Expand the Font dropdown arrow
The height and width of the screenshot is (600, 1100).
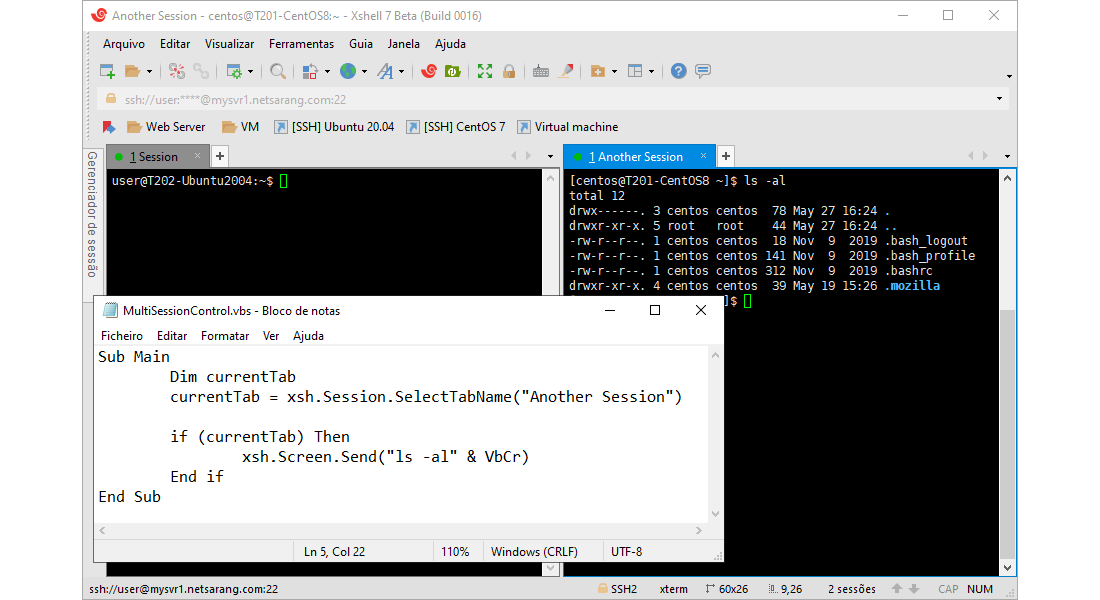(401, 72)
